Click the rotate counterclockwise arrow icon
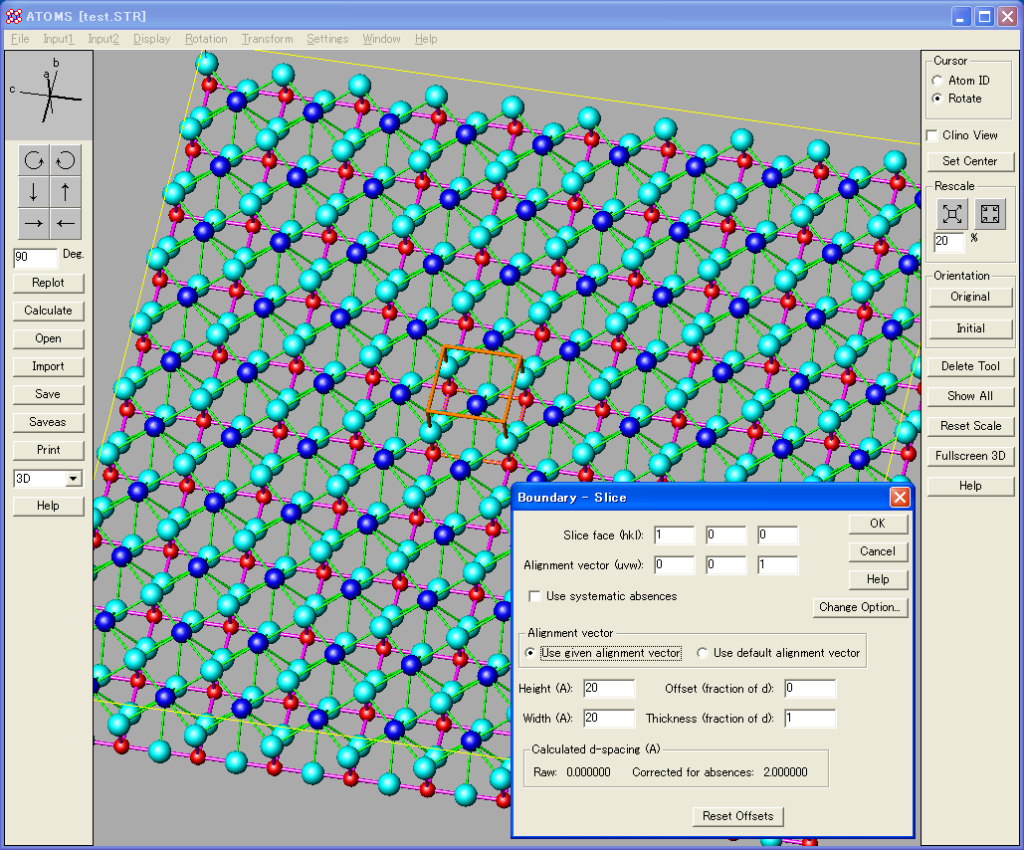Screen dimensions: 1024x850 click(64, 160)
